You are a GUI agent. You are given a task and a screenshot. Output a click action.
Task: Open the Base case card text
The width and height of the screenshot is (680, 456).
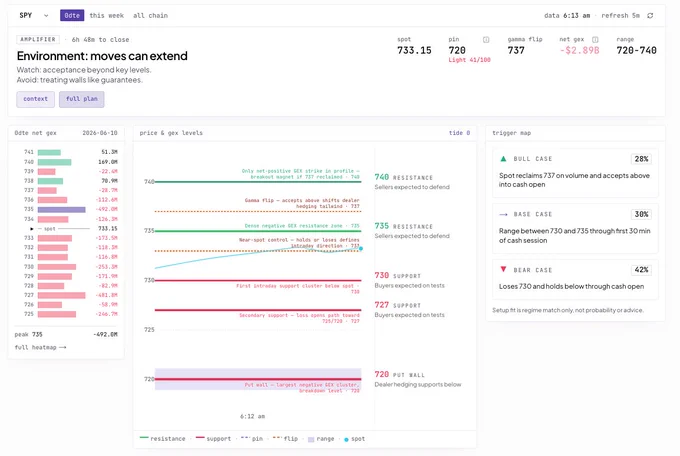(x=574, y=236)
